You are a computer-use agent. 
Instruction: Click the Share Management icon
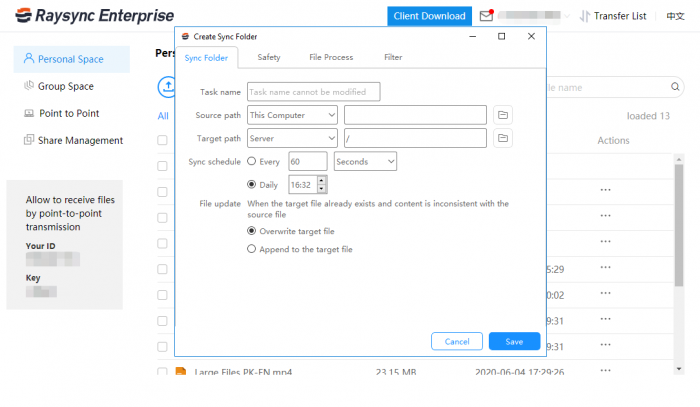coord(29,140)
